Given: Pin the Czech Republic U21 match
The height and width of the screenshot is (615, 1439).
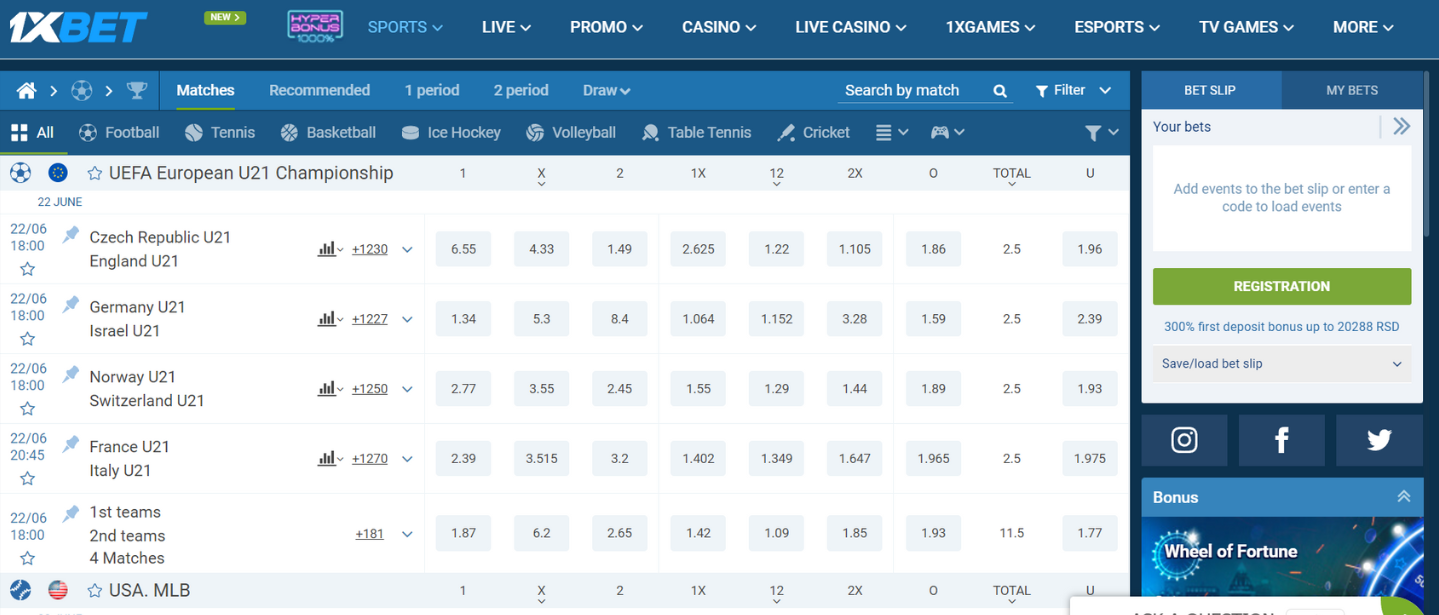Looking at the screenshot, I should click(x=71, y=234).
